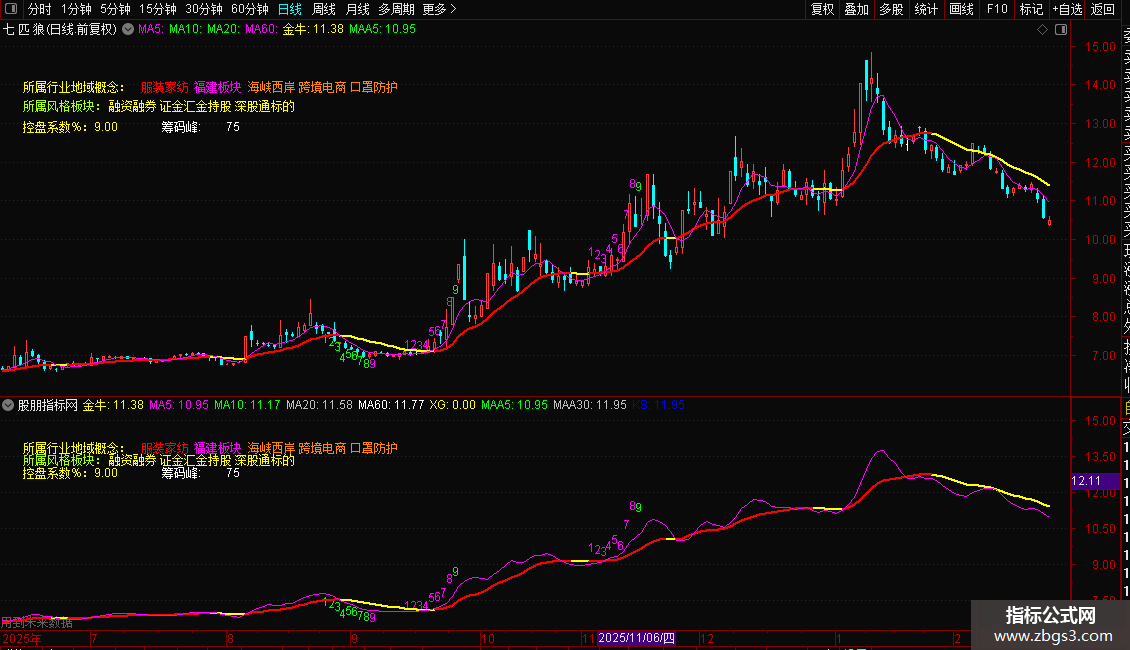Open F10 company information
This screenshot has height=650, width=1130.
pos(997,9)
